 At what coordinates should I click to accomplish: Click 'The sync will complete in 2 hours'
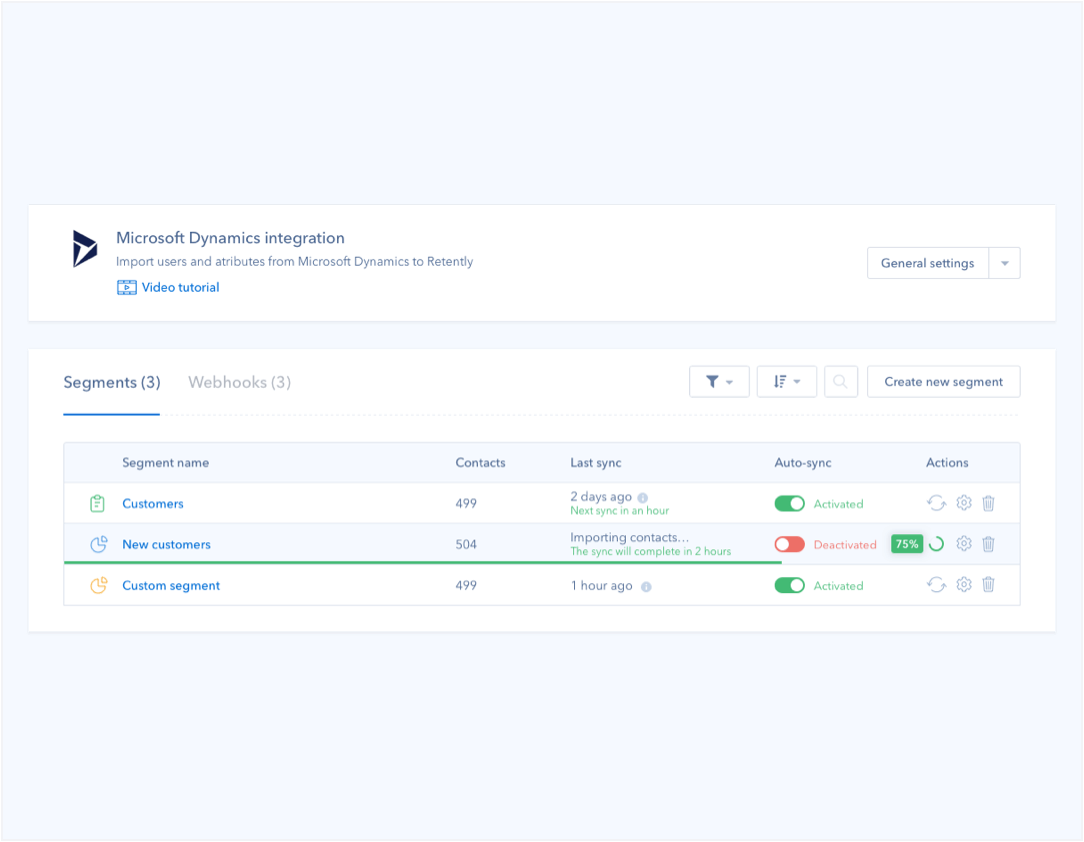(x=651, y=552)
